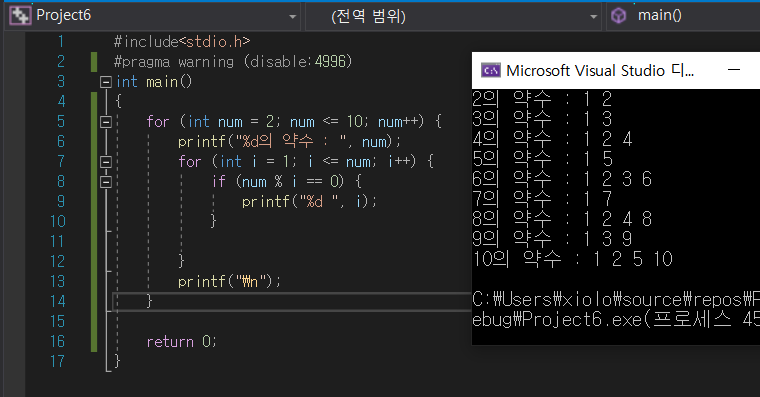This screenshot has width=760, height=397.
Task: Collapse the inner for loop on line 7
Action: coord(106,162)
